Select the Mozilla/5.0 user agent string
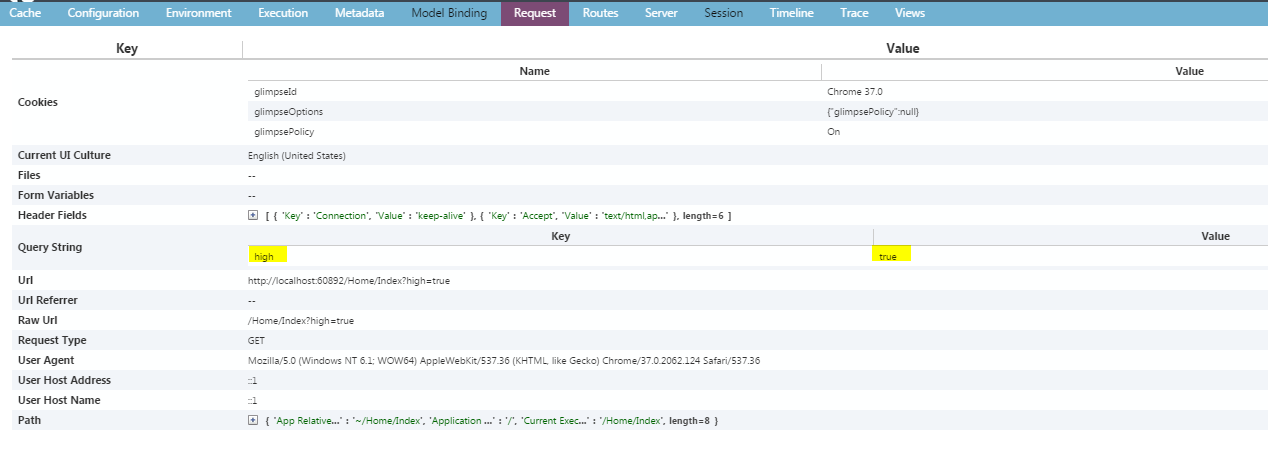This screenshot has width=1268, height=449. 504,360
